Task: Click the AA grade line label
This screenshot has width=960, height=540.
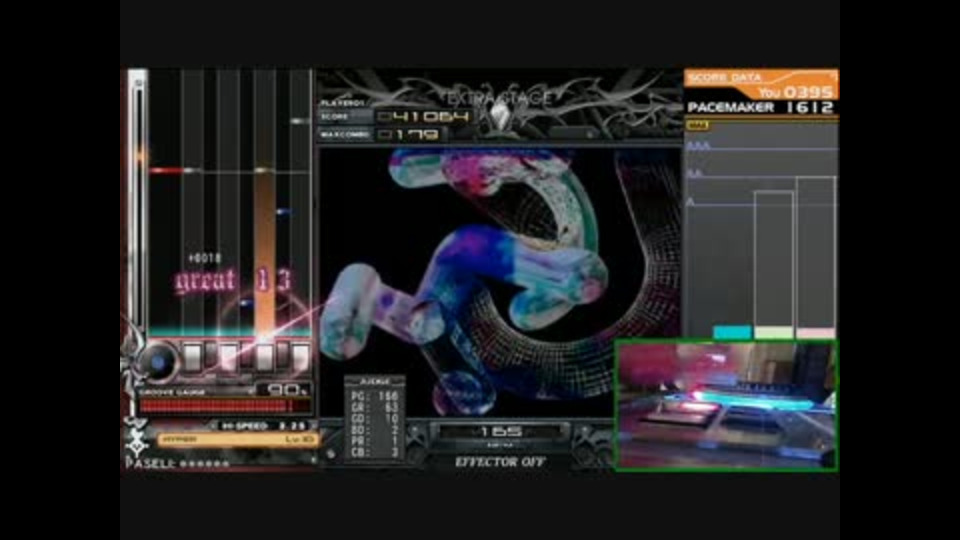Action: (x=694, y=174)
